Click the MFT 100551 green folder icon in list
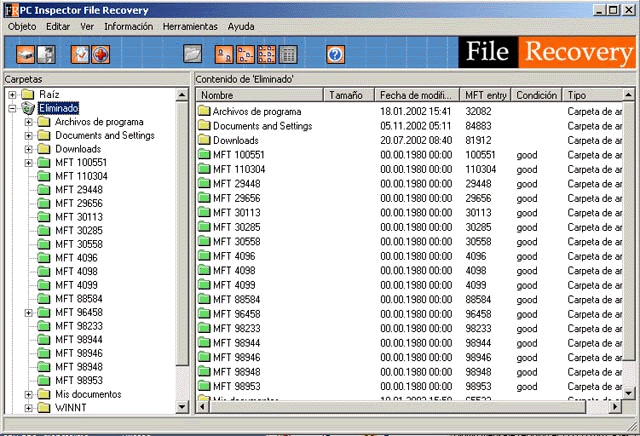Image resolution: width=640 pixels, height=436 pixels. 204,155
